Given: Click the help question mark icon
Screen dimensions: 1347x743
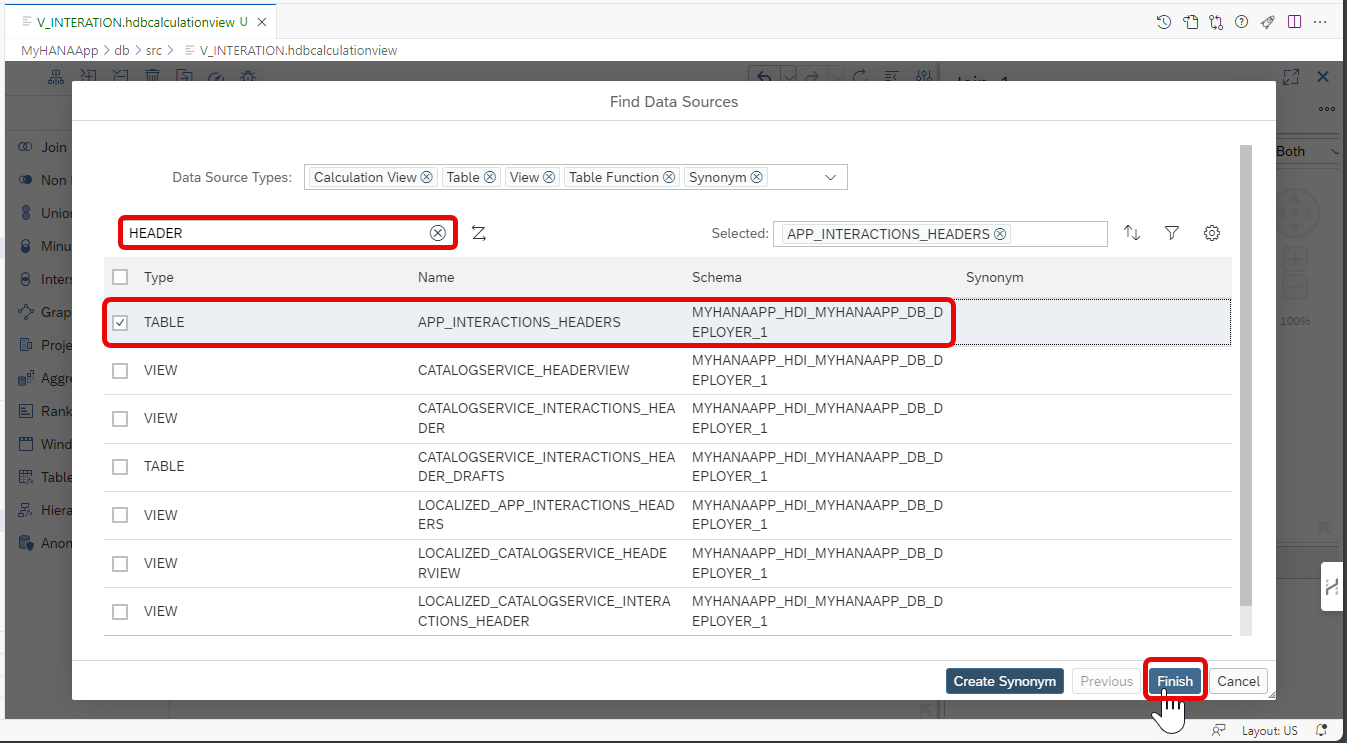Looking at the screenshot, I should pyautogui.click(x=1241, y=20).
